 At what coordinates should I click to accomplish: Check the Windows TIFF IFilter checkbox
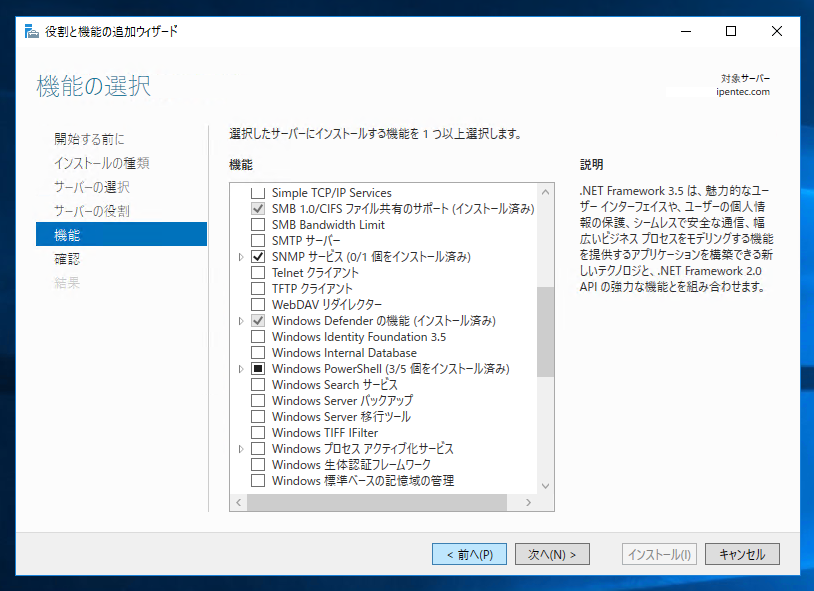[258, 433]
